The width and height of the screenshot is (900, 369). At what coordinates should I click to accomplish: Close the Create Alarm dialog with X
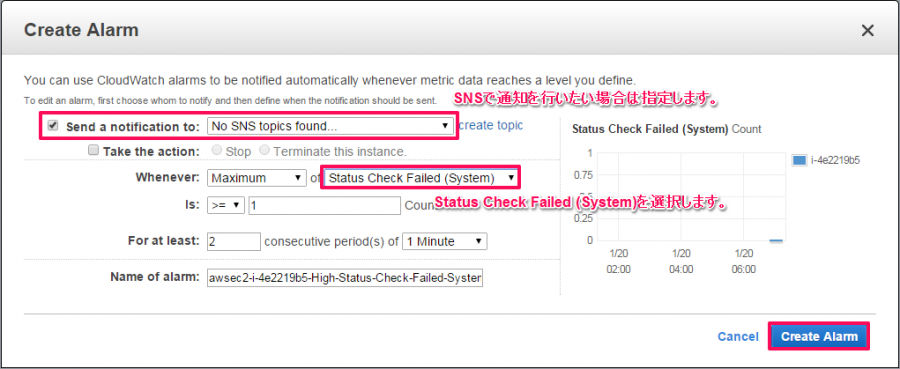pyautogui.click(x=867, y=31)
